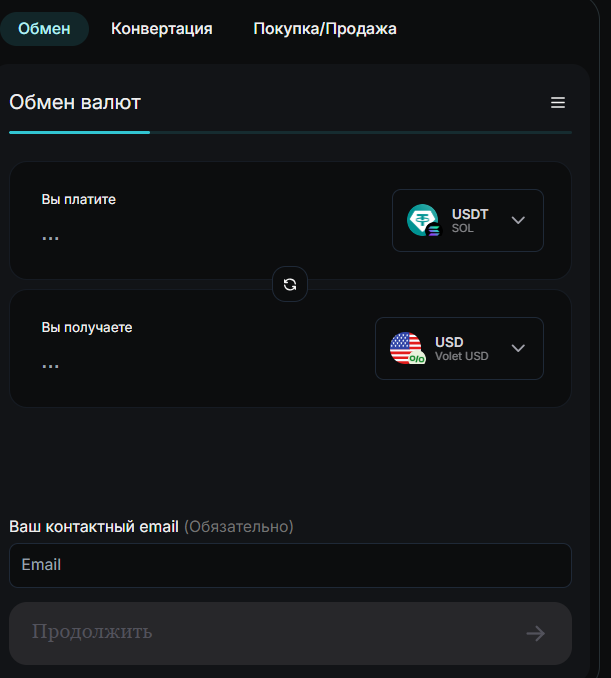Click the Продолжить button
Screen dimensions: 611x678
[291, 633]
